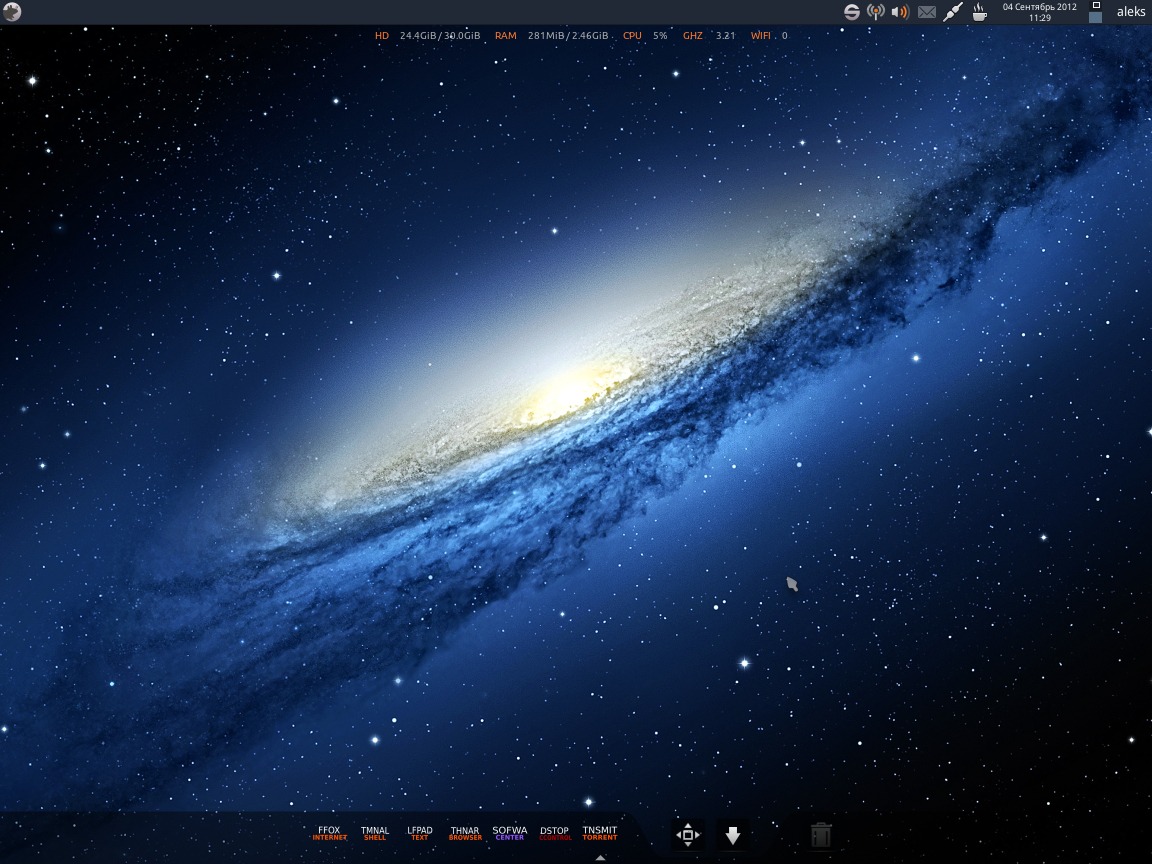Click the four-arrow move icon in dock
The height and width of the screenshot is (864, 1152).
pyautogui.click(x=688, y=835)
